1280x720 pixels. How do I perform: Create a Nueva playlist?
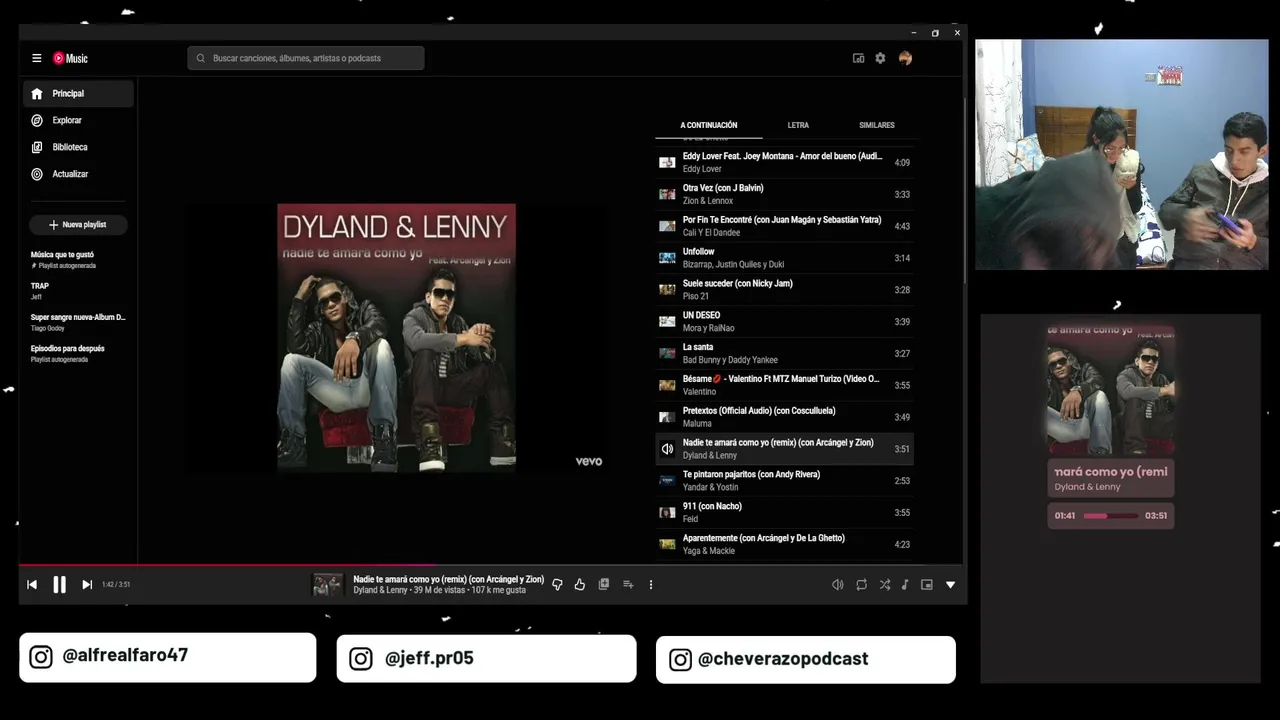point(78,225)
